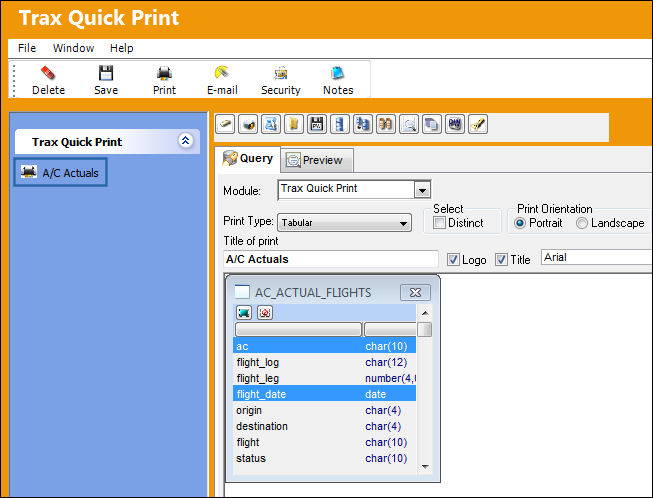Click the magnifying glass icon
Viewport: 653px width, 498px height.
tap(409, 124)
